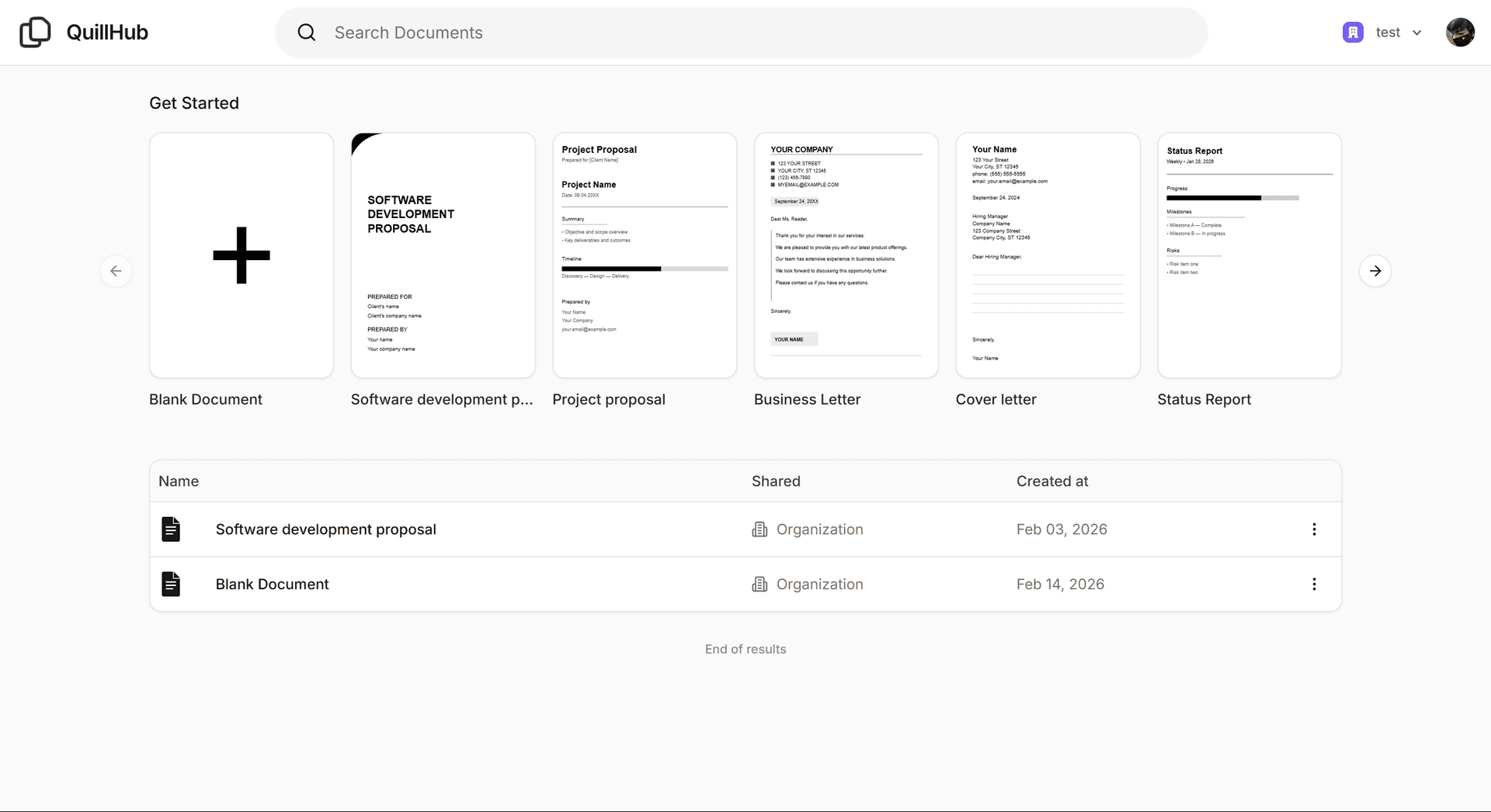The width and height of the screenshot is (1491, 812).
Task: Click the QuillHub logo icon
Action: 35,33
